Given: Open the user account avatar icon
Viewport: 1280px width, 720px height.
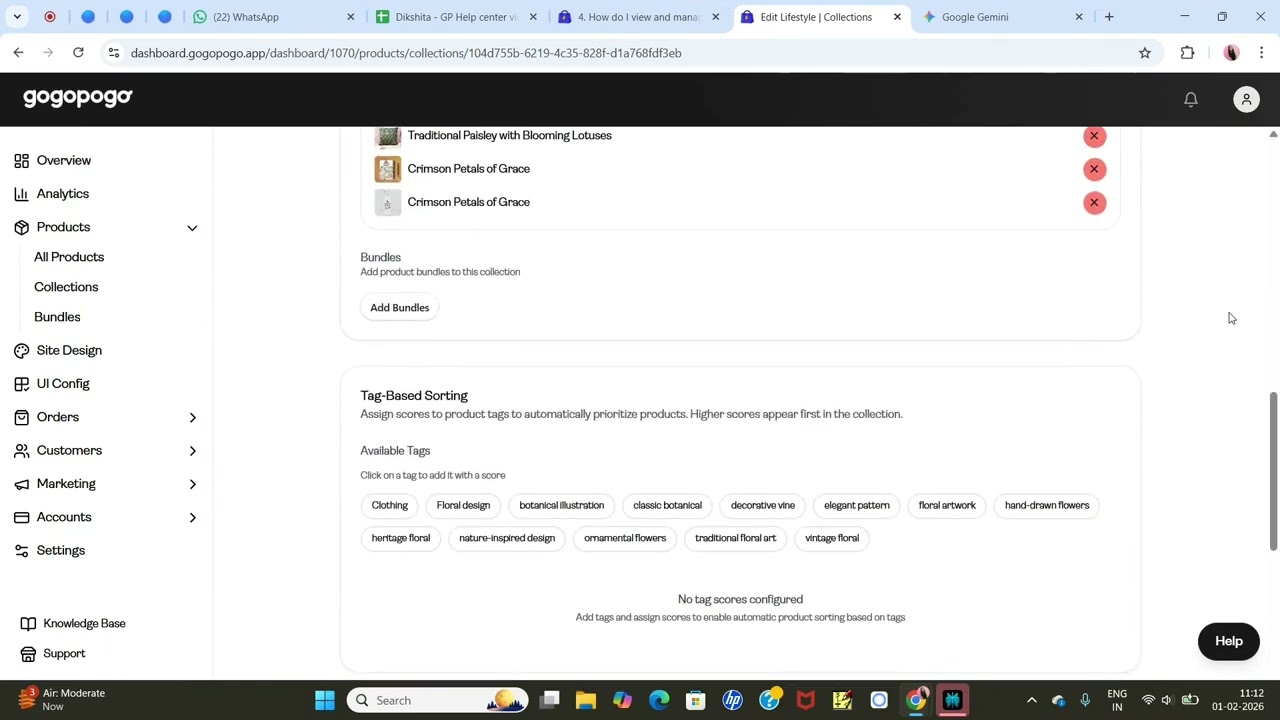Looking at the screenshot, I should [x=1246, y=99].
